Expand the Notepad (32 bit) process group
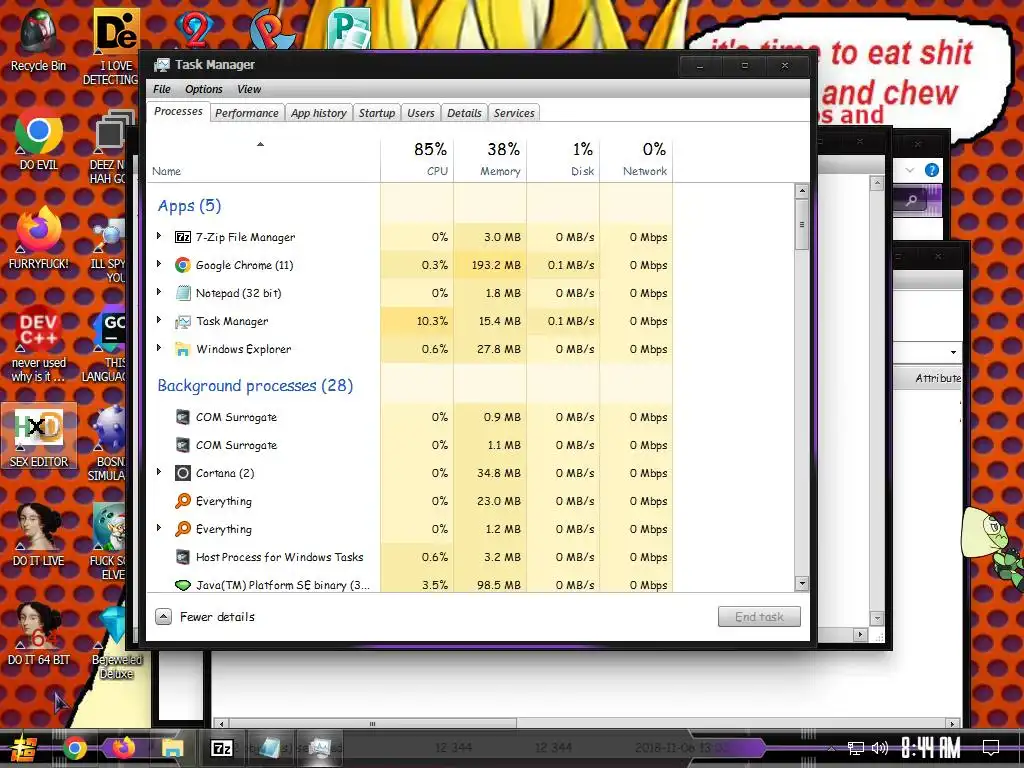 coord(159,293)
